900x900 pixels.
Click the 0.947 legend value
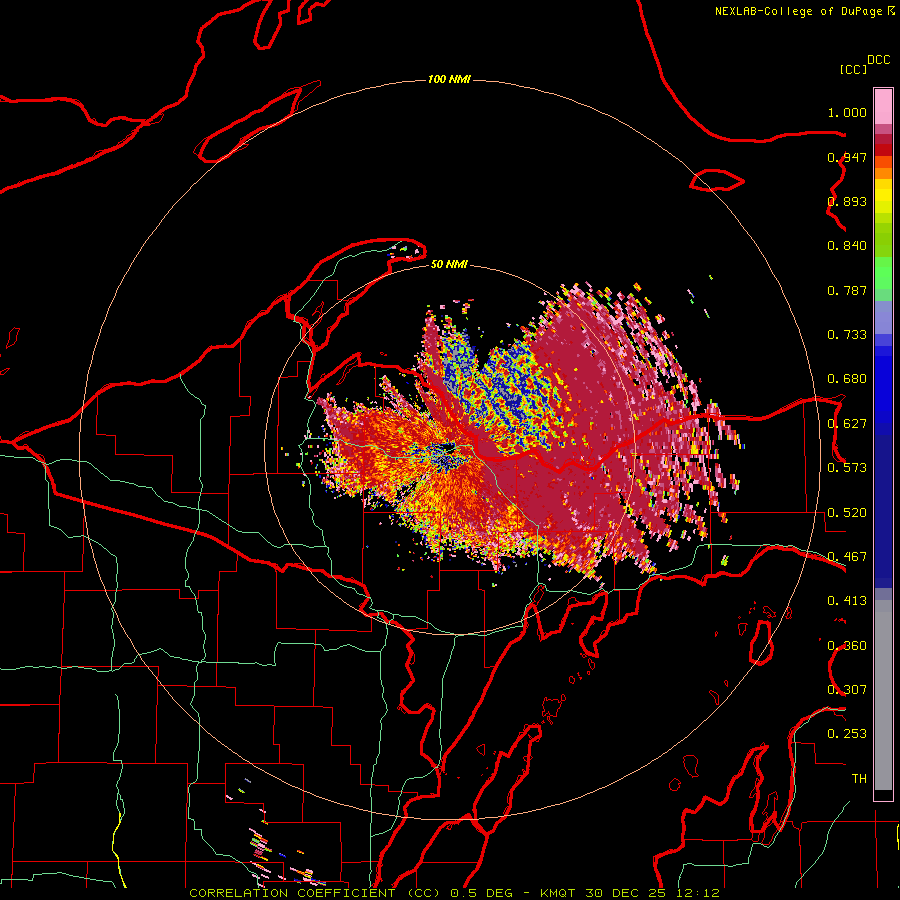coord(847,157)
